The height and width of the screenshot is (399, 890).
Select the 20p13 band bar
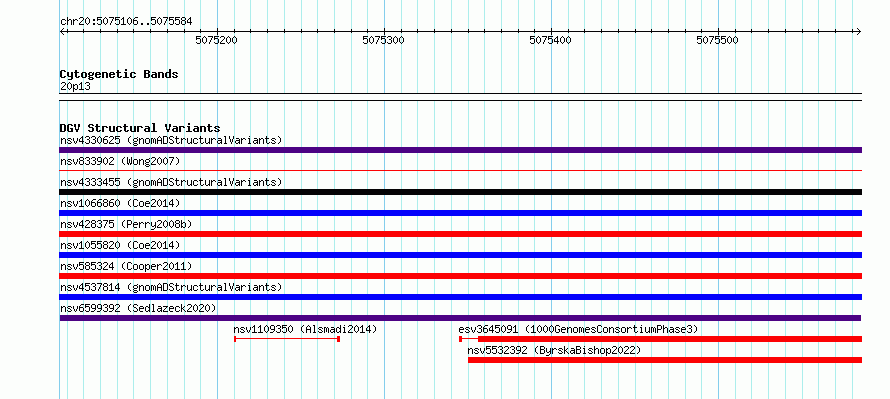point(460,97)
